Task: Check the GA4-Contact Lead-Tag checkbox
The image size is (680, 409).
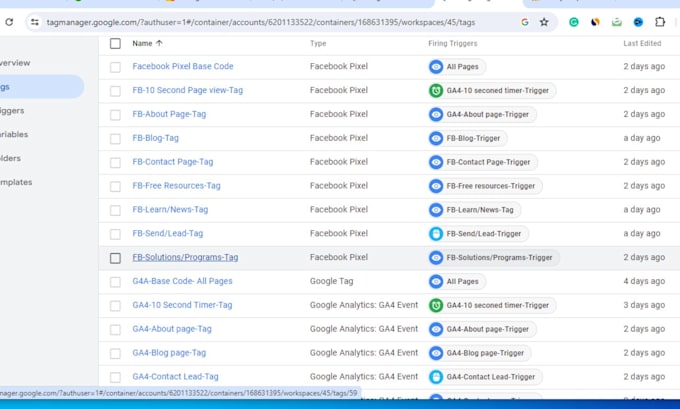Action: pos(115,377)
